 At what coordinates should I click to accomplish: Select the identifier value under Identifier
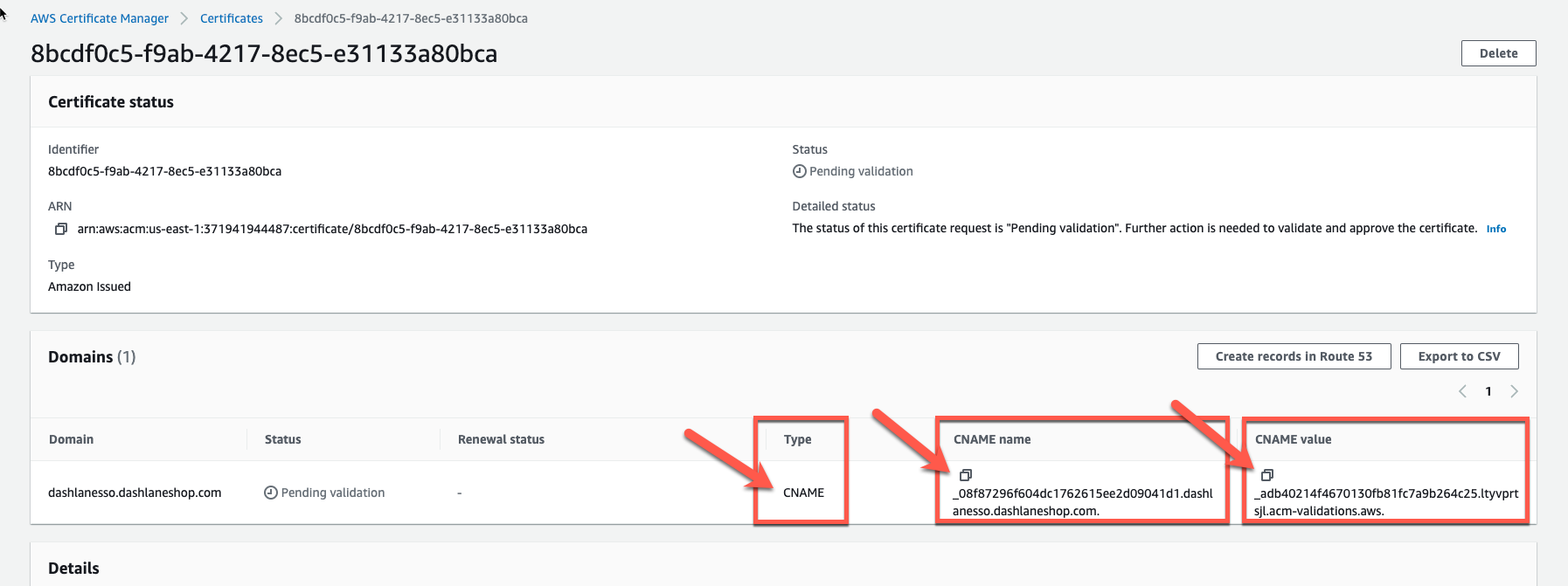pyautogui.click(x=164, y=171)
